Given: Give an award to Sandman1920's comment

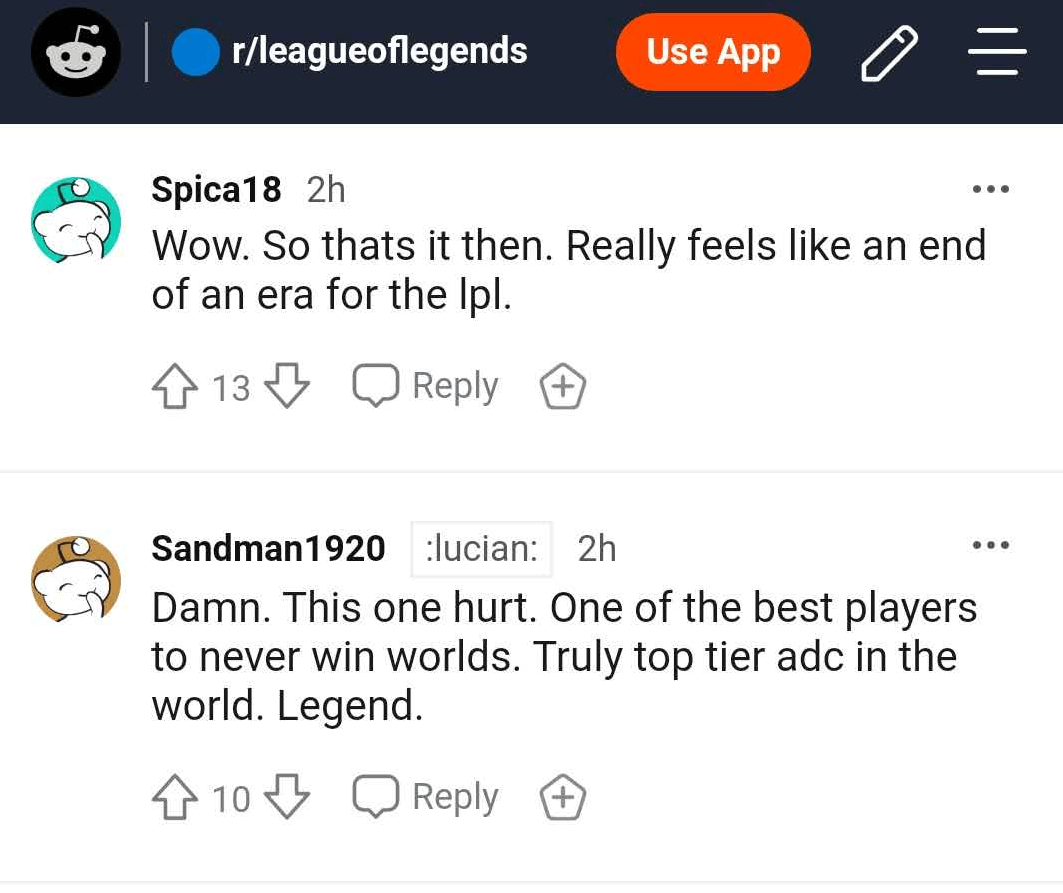Looking at the screenshot, I should pos(563,798).
